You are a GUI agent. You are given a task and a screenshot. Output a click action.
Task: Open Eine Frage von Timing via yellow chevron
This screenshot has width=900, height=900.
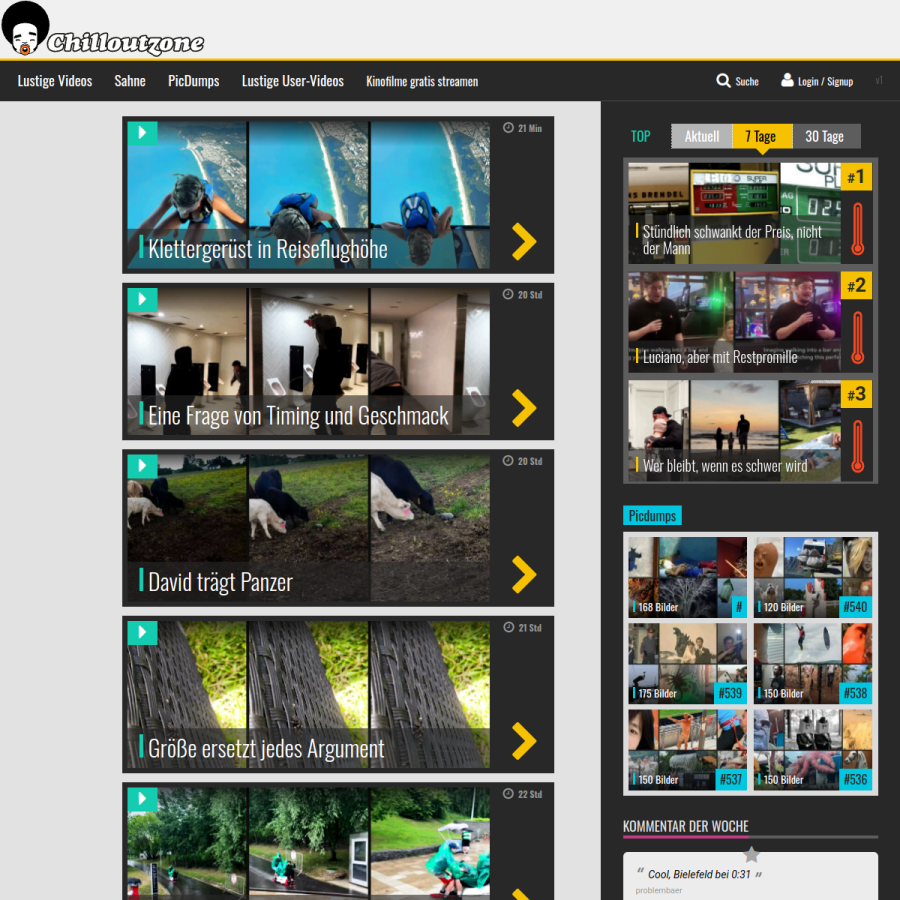point(524,408)
